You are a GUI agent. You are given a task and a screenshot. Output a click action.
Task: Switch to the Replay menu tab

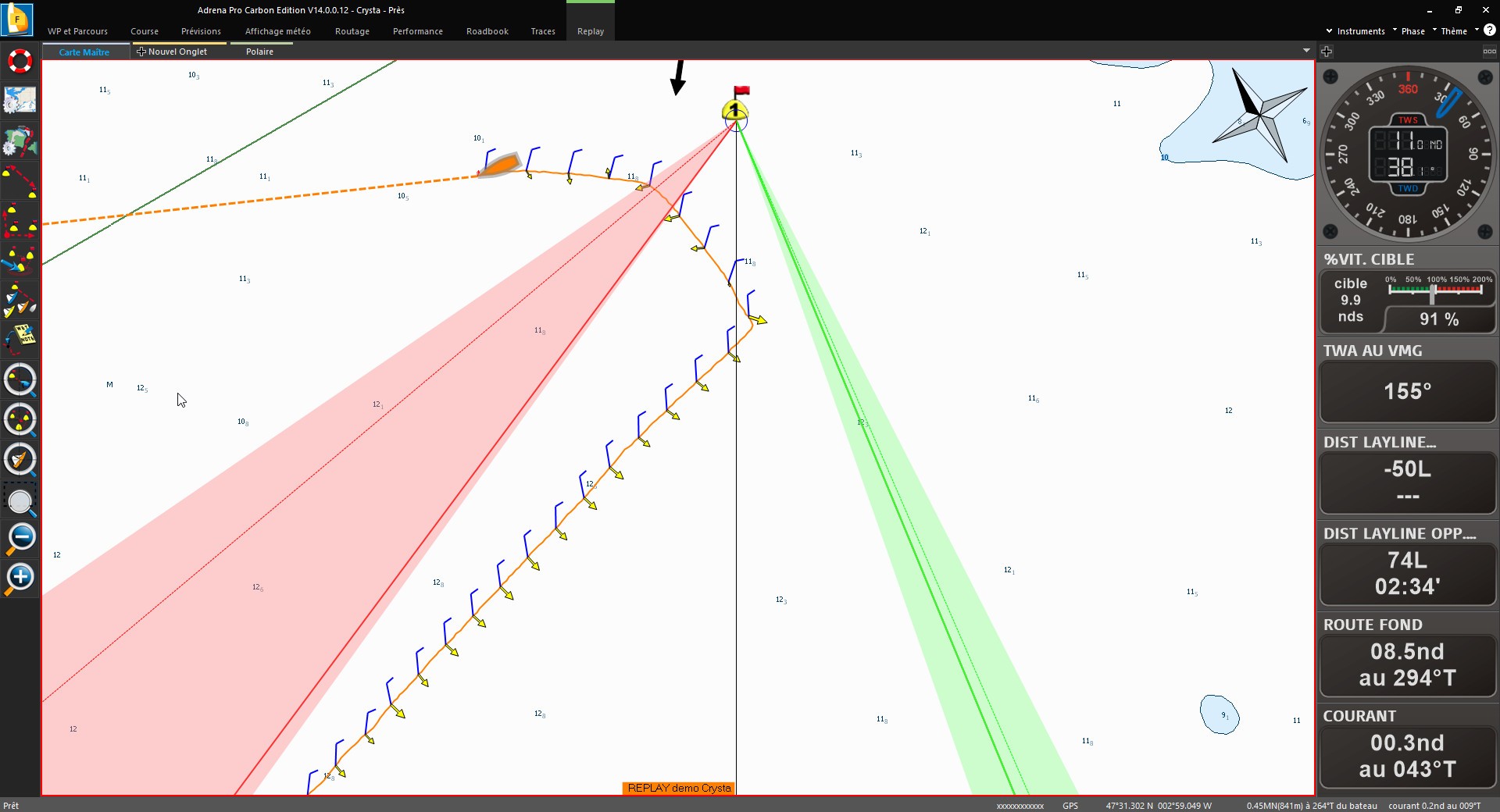[x=591, y=31]
